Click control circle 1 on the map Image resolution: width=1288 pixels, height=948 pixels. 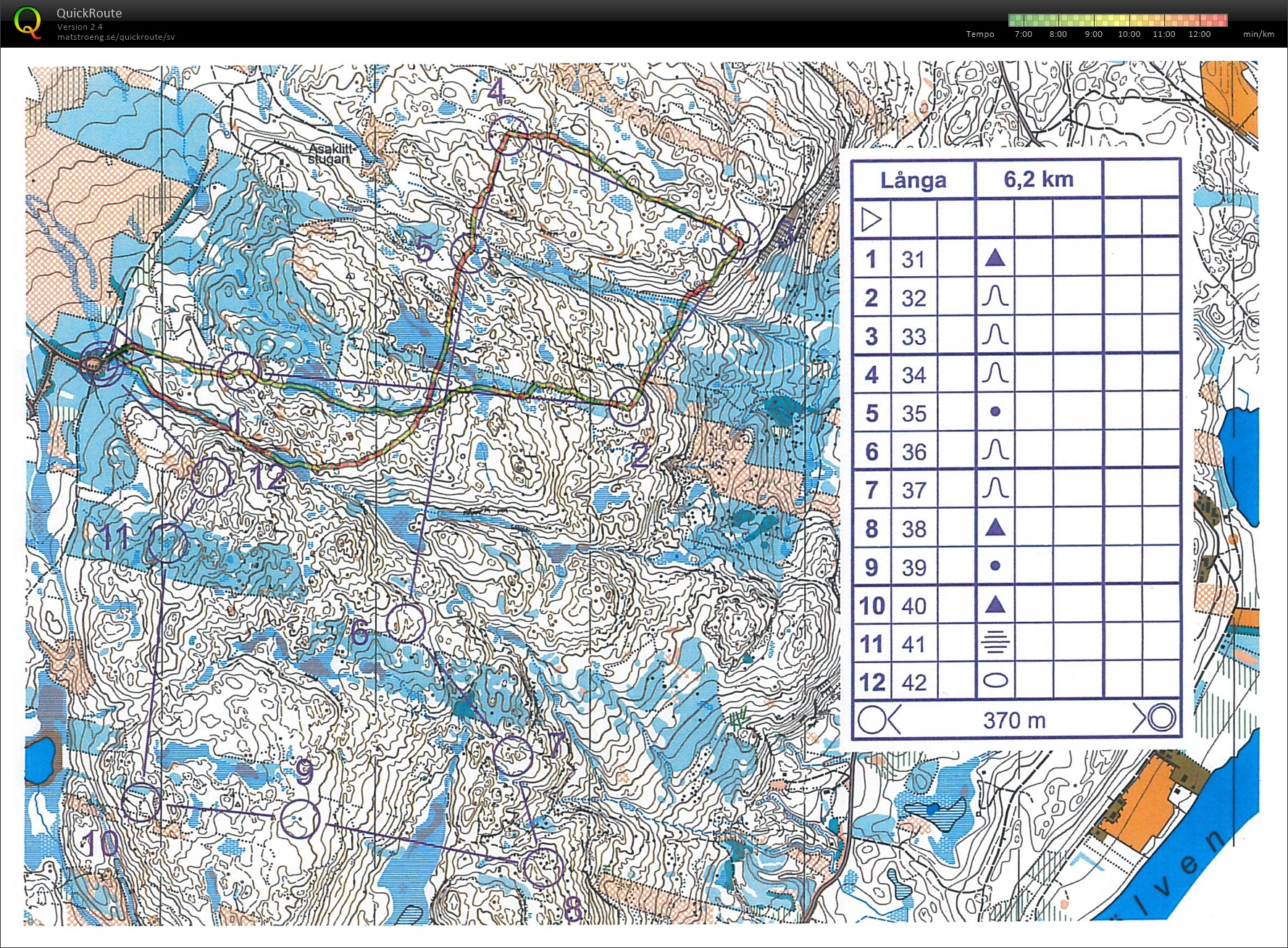(238, 372)
